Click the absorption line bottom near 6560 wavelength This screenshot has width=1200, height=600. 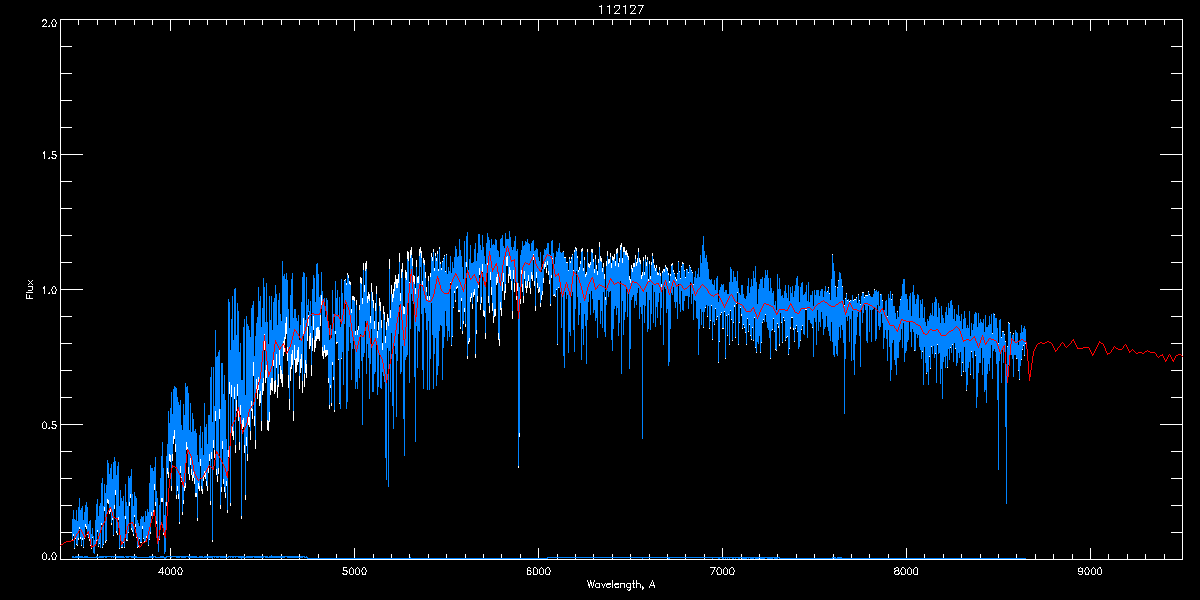click(642, 436)
